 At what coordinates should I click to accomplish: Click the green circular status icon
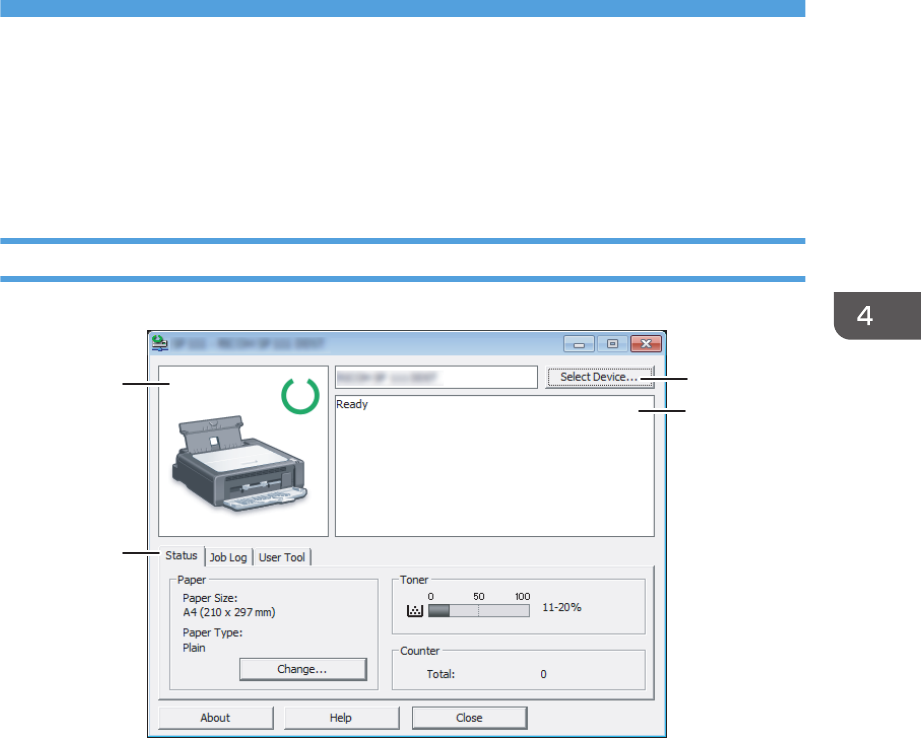pyautogui.click(x=300, y=395)
